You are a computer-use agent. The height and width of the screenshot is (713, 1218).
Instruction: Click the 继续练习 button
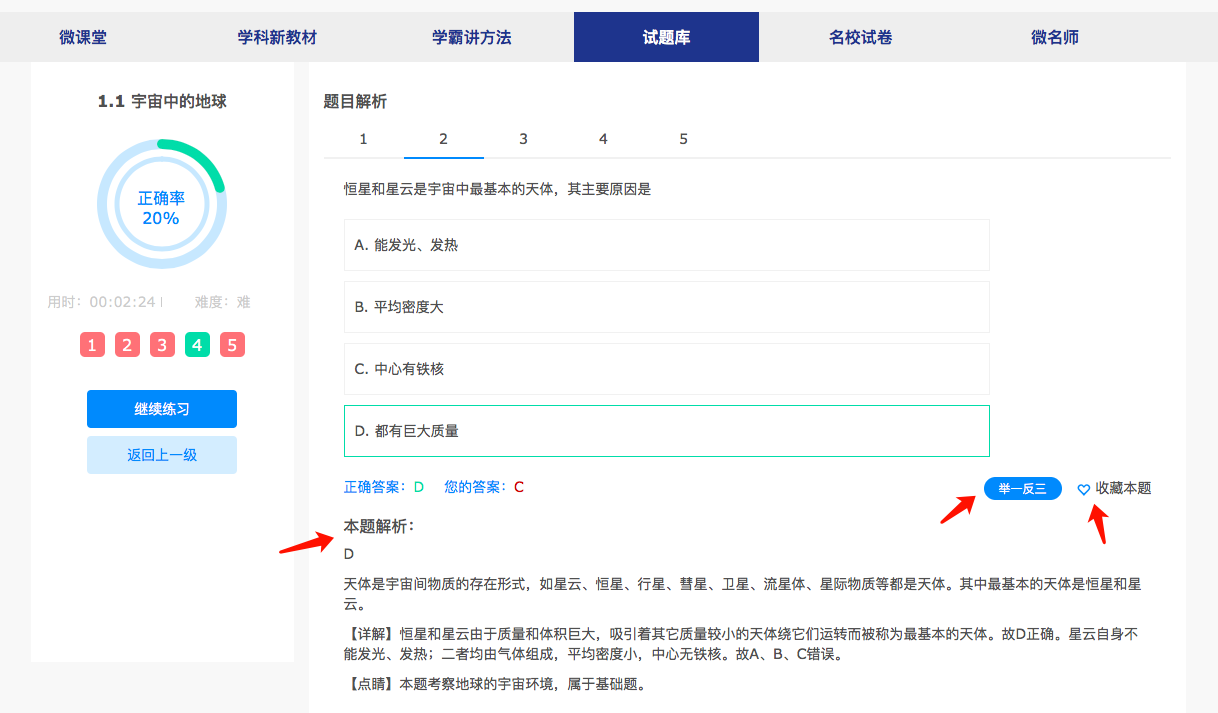click(162, 409)
